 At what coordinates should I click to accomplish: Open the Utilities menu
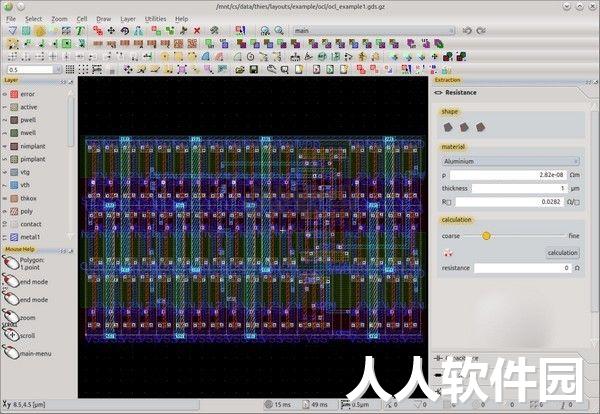pos(155,19)
